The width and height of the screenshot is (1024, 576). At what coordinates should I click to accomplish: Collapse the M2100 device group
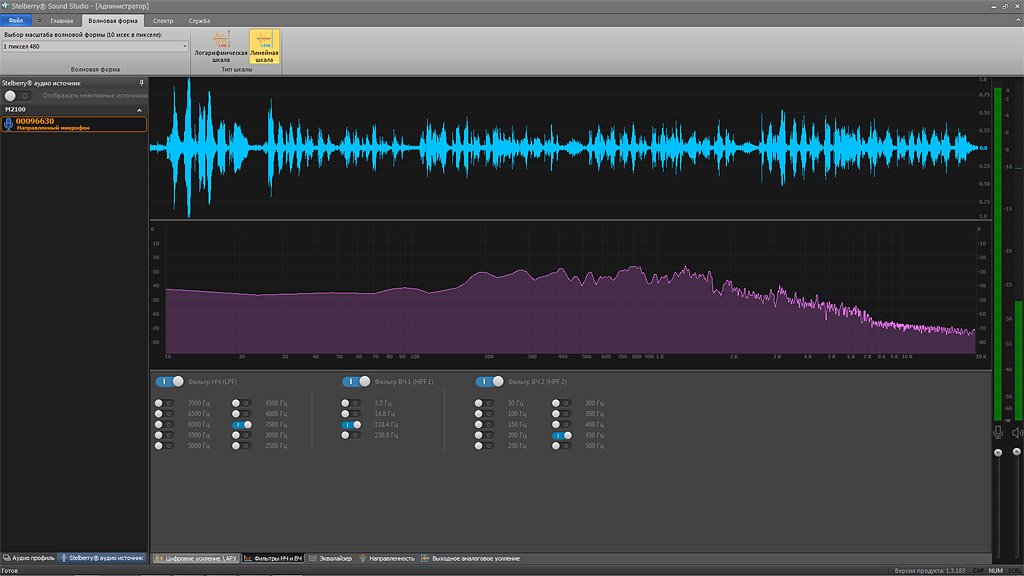click(x=140, y=109)
